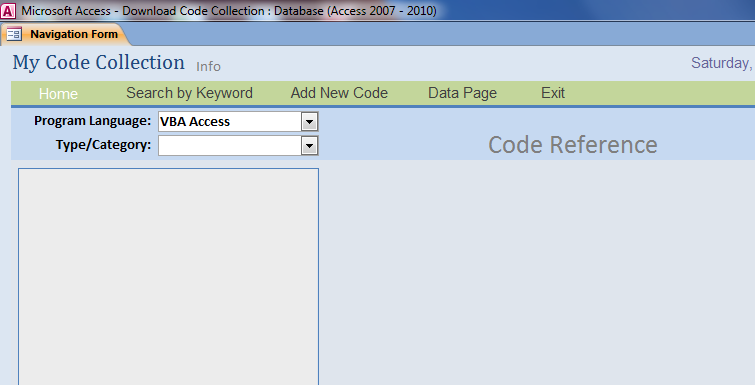Screen dimensions: 755x385
Task: Go to the Data Page tab
Action: tap(462, 93)
